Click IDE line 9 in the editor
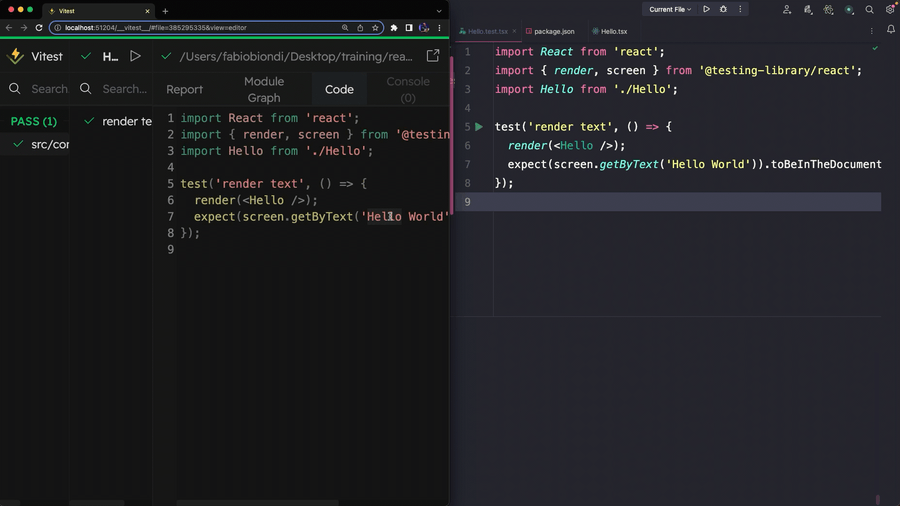This screenshot has width=900, height=506. point(668,201)
